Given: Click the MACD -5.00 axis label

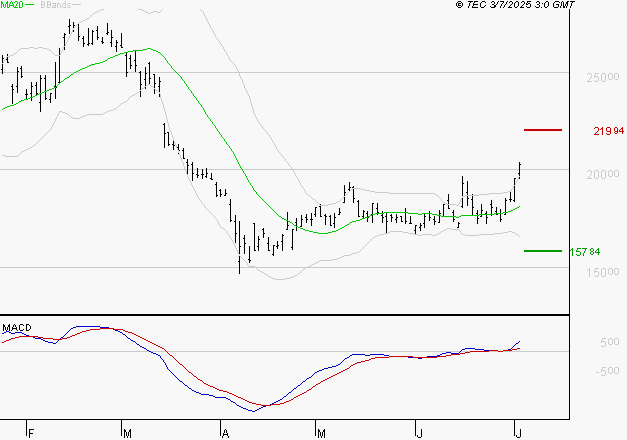Looking at the screenshot, I should (x=607, y=371).
